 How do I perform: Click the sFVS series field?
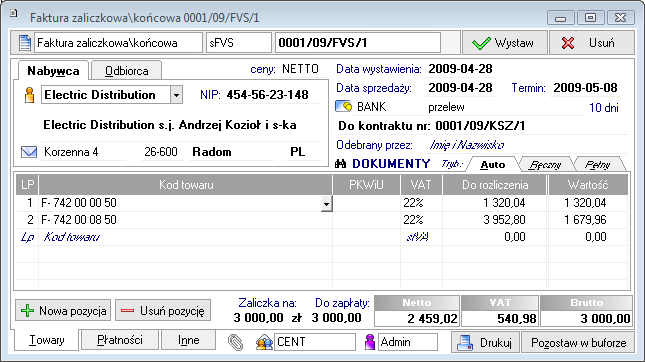click(x=239, y=43)
